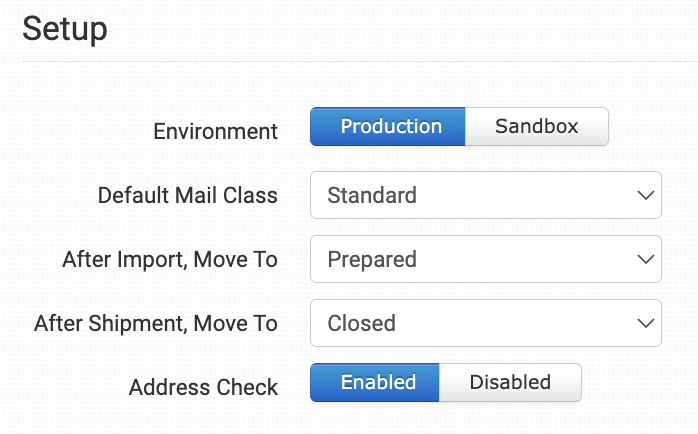Click the chevron arrow on the Standard dropdown

645,195
